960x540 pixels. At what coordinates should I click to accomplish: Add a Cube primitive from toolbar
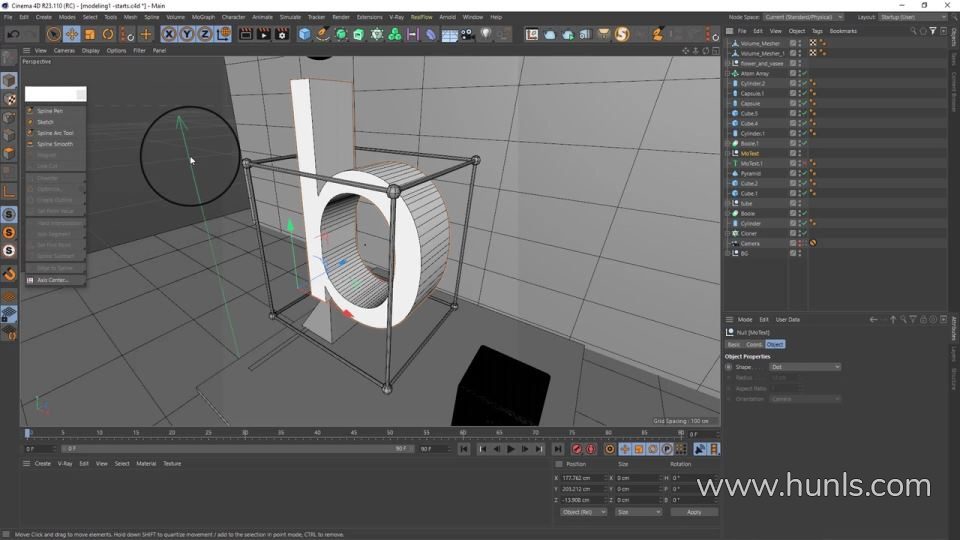[305, 34]
